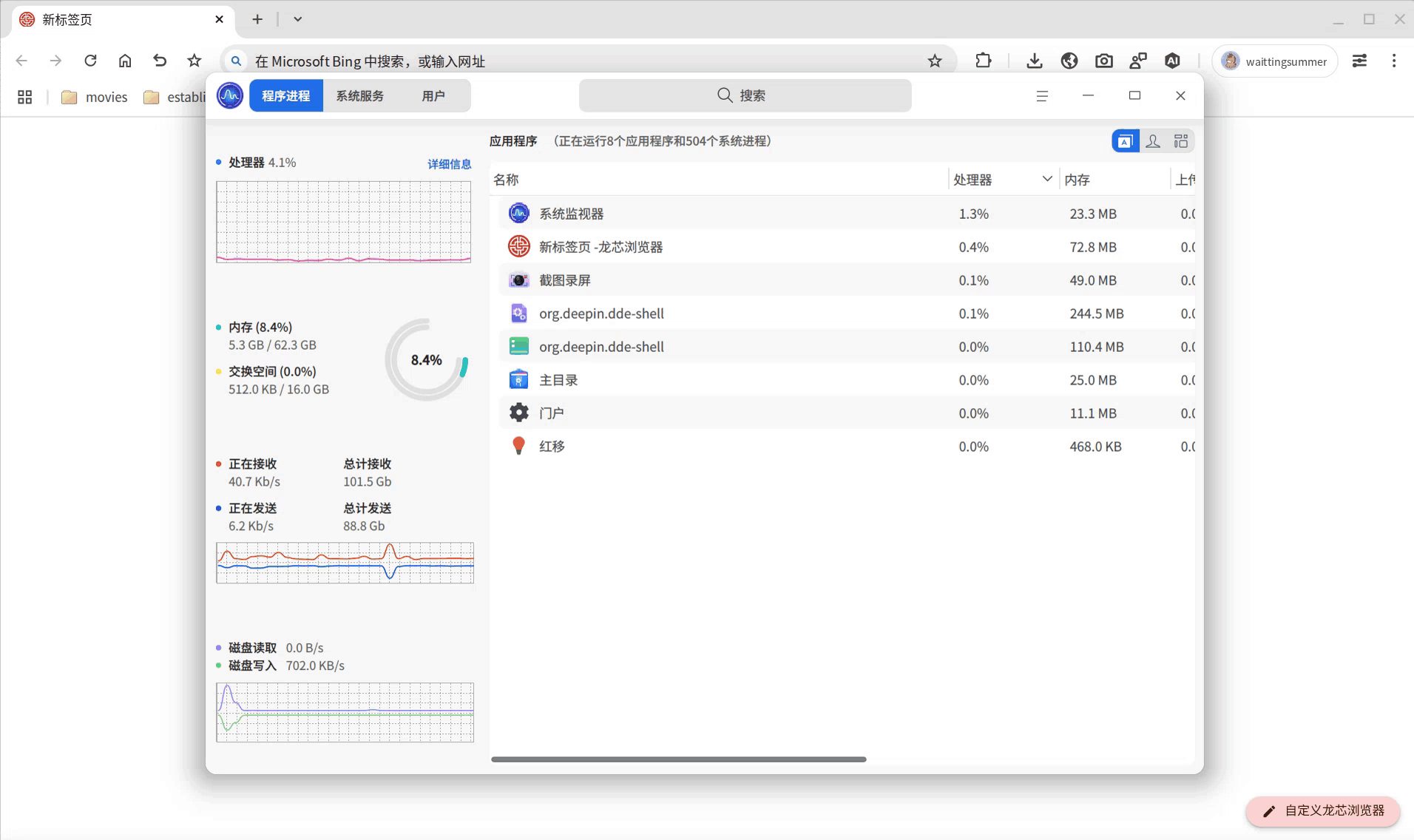1414x840 pixels.
Task: Click the globe translate icon in toolbar
Action: tap(1069, 61)
